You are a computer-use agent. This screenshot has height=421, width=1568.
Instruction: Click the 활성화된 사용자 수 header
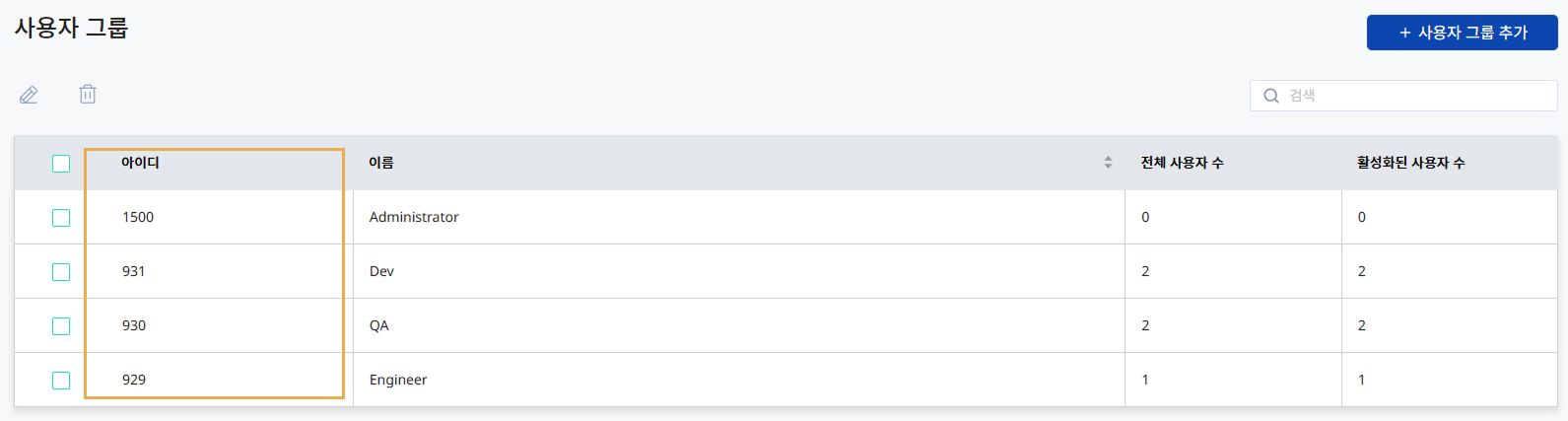(1410, 163)
